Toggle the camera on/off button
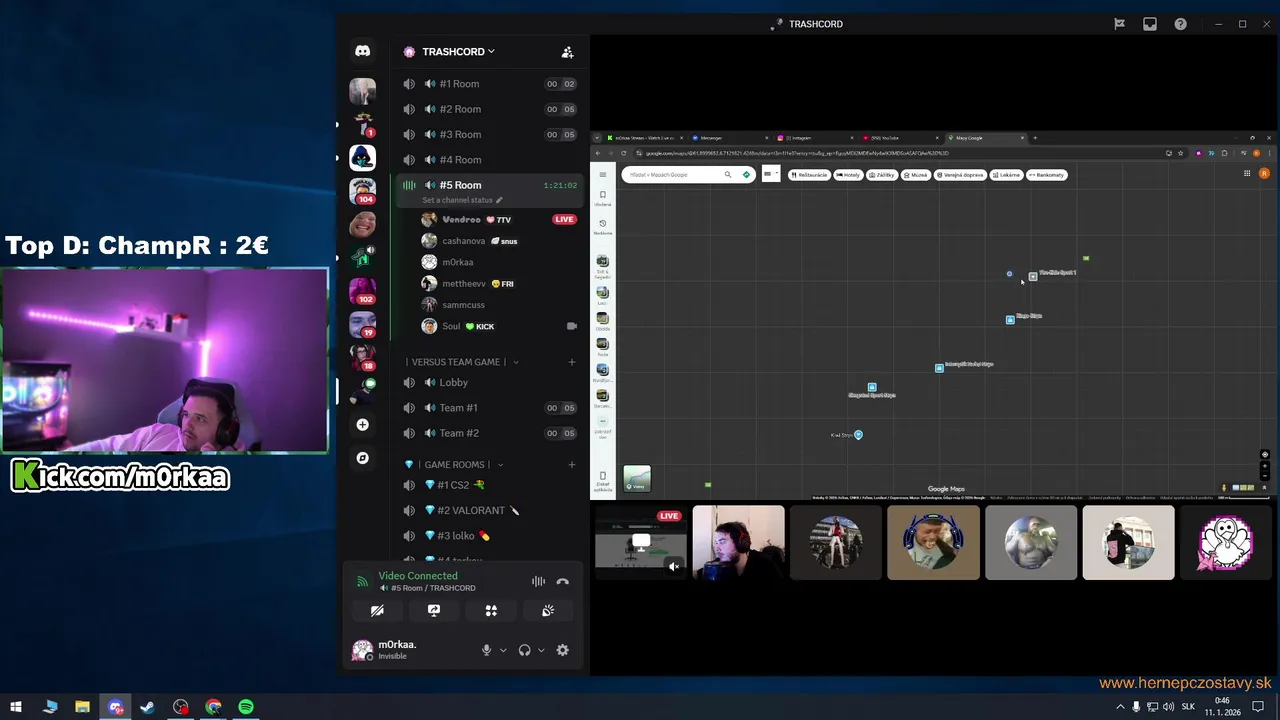This screenshot has width=1280, height=720. (x=377, y=610)
